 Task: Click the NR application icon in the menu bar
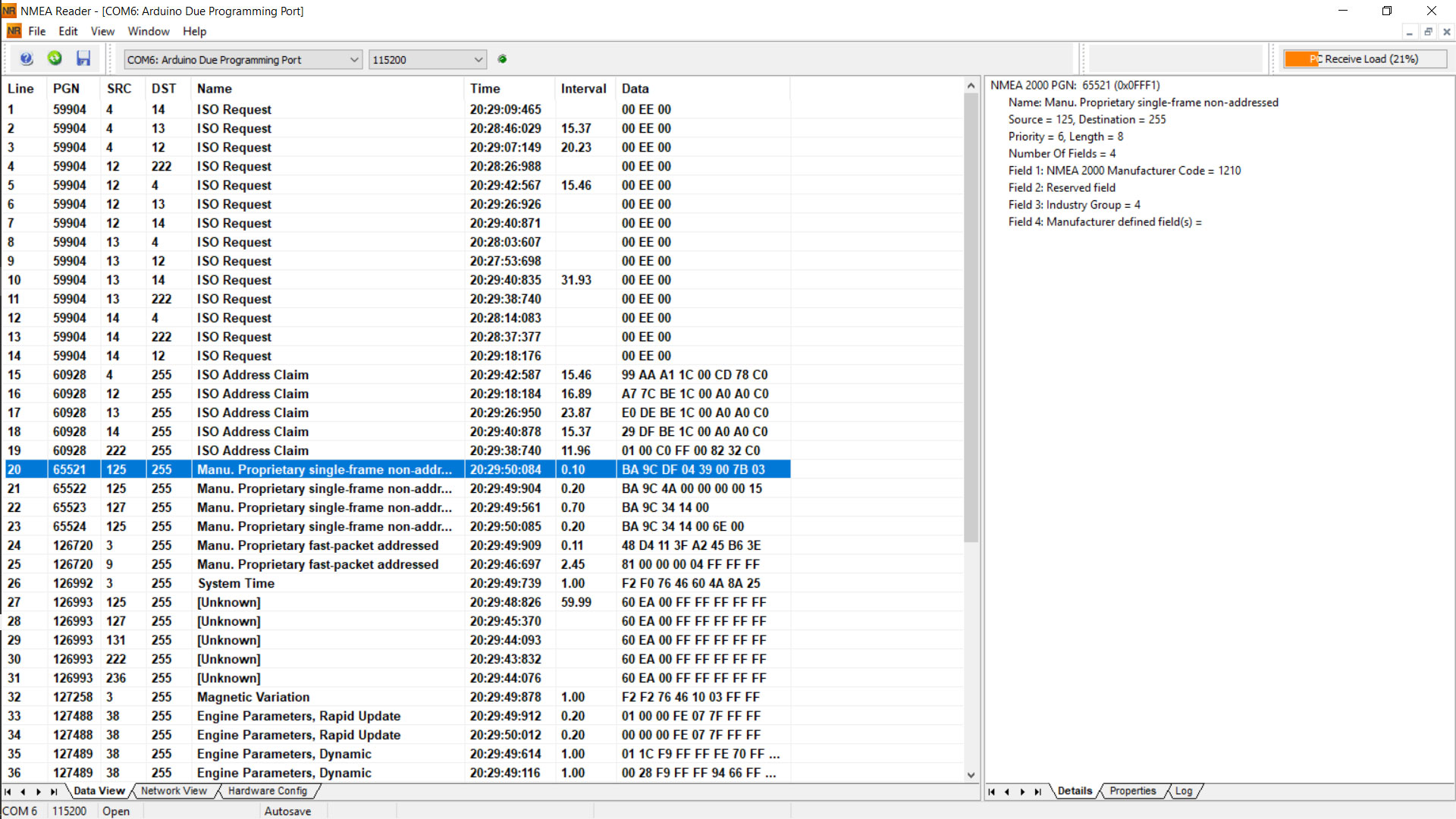click(13, 31)
